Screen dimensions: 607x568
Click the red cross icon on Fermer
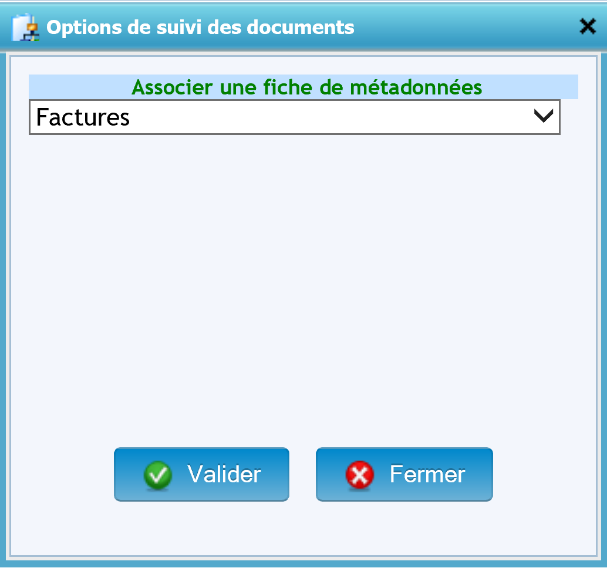click(x=360, y=475)
